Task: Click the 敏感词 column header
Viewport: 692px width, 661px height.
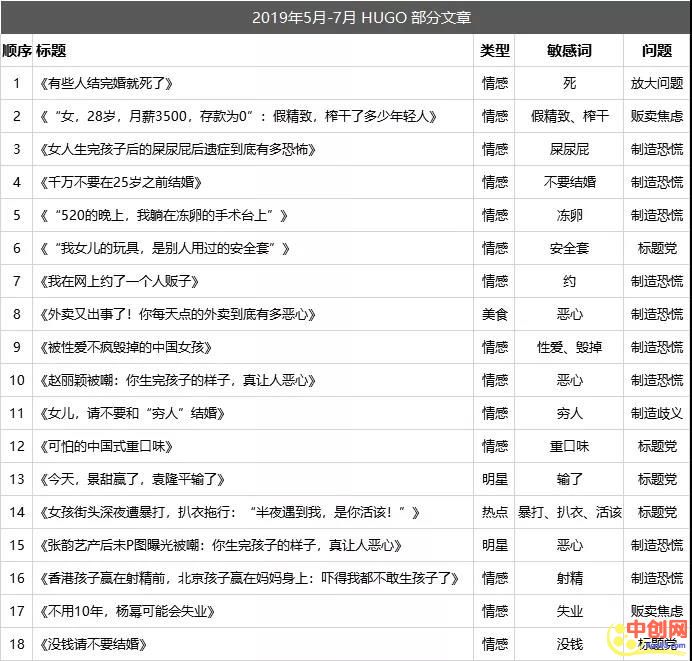Action: (569, 50)
